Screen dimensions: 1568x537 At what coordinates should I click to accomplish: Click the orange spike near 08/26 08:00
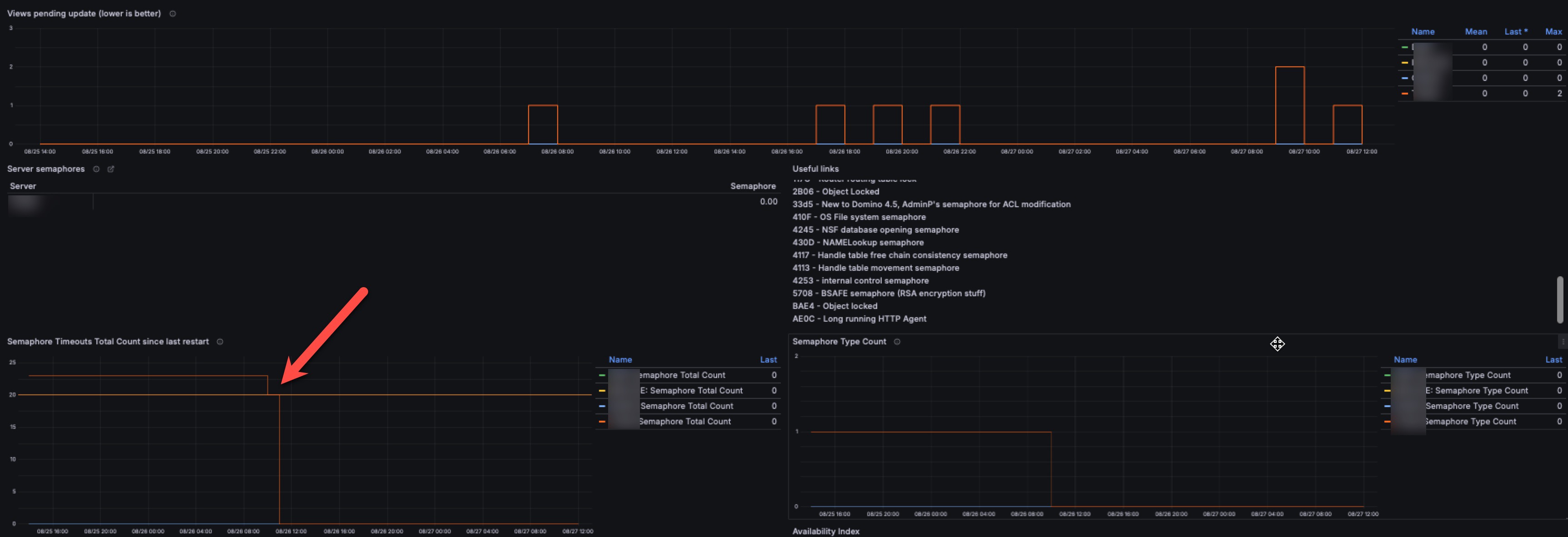542,124
